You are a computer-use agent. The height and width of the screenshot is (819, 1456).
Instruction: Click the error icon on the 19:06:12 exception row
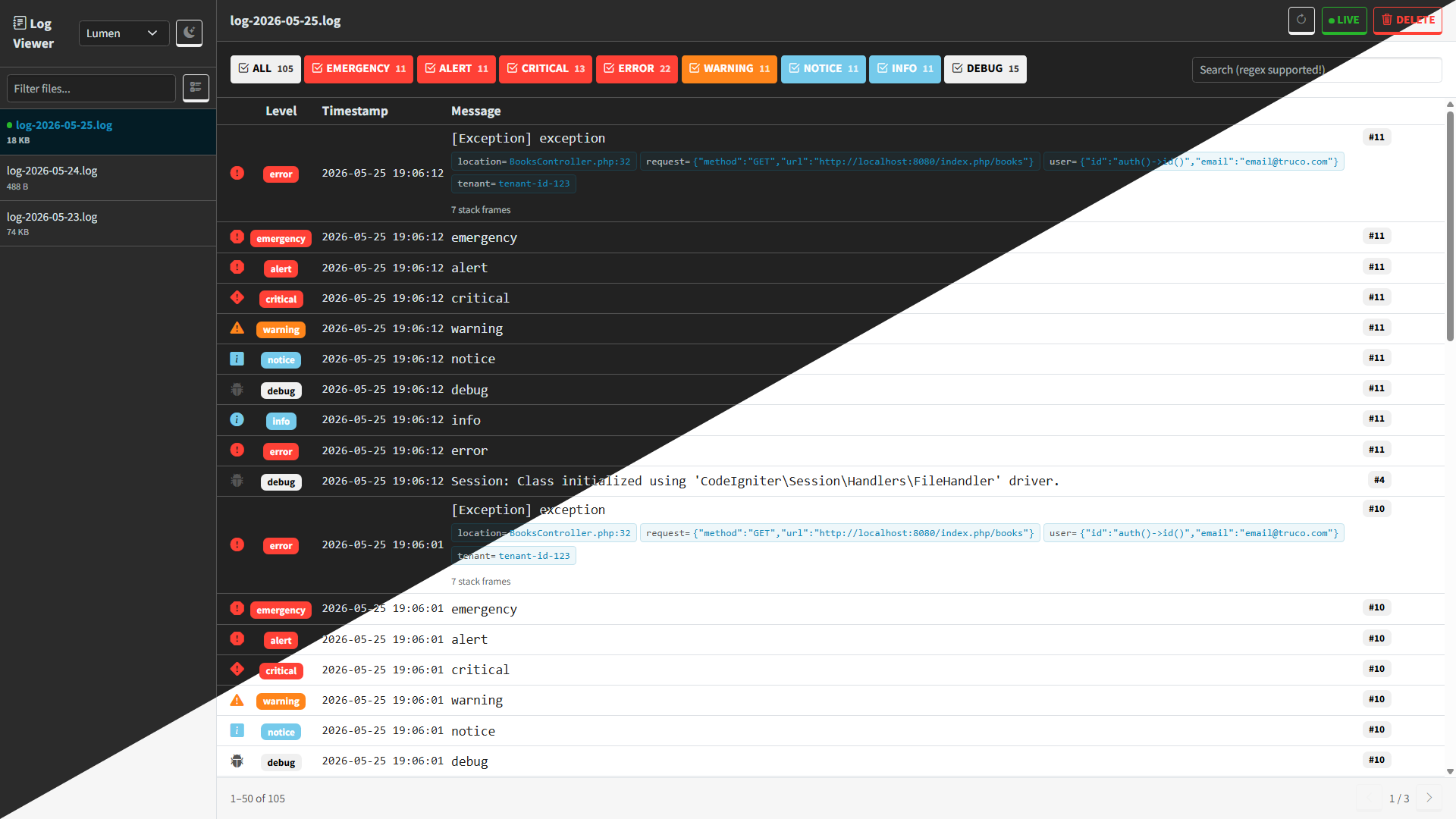pos(237,173)
